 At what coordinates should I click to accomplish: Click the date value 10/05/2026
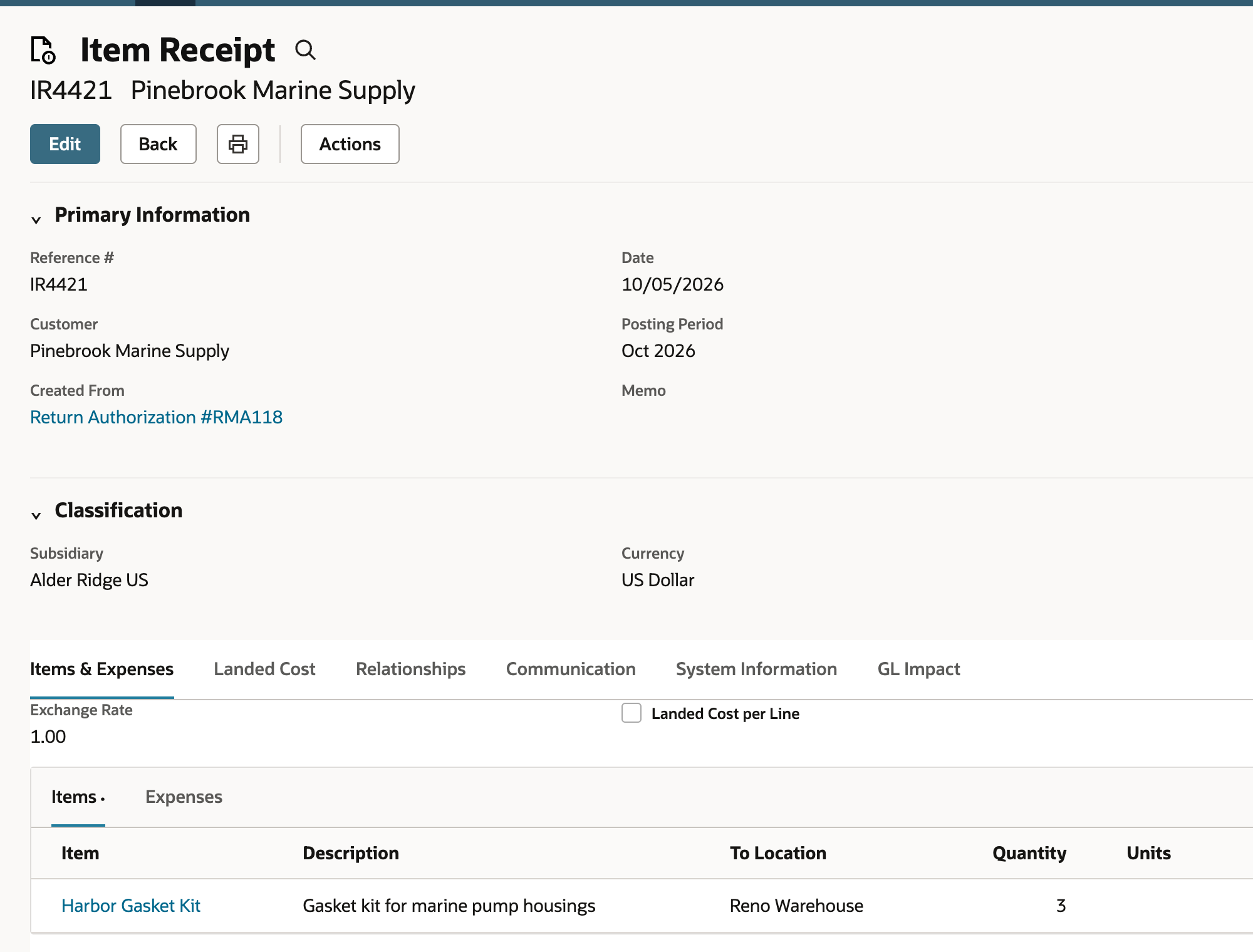pos(672,284)
